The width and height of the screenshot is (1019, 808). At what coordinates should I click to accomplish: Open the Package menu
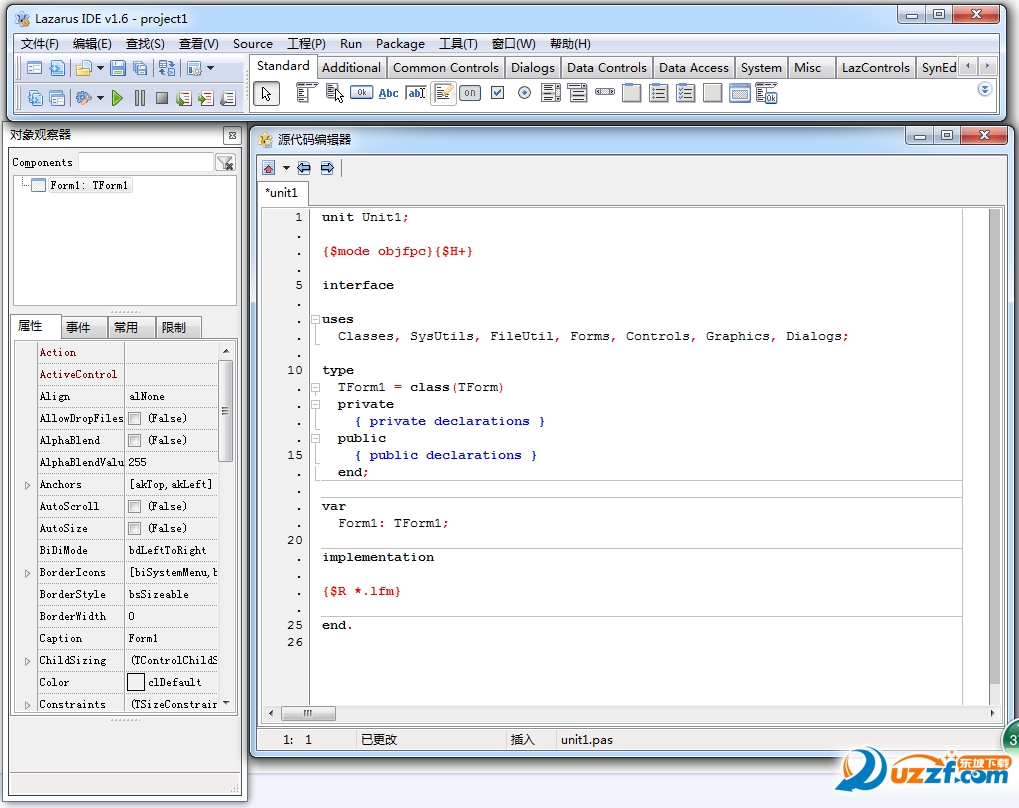(x=400, y=44)
